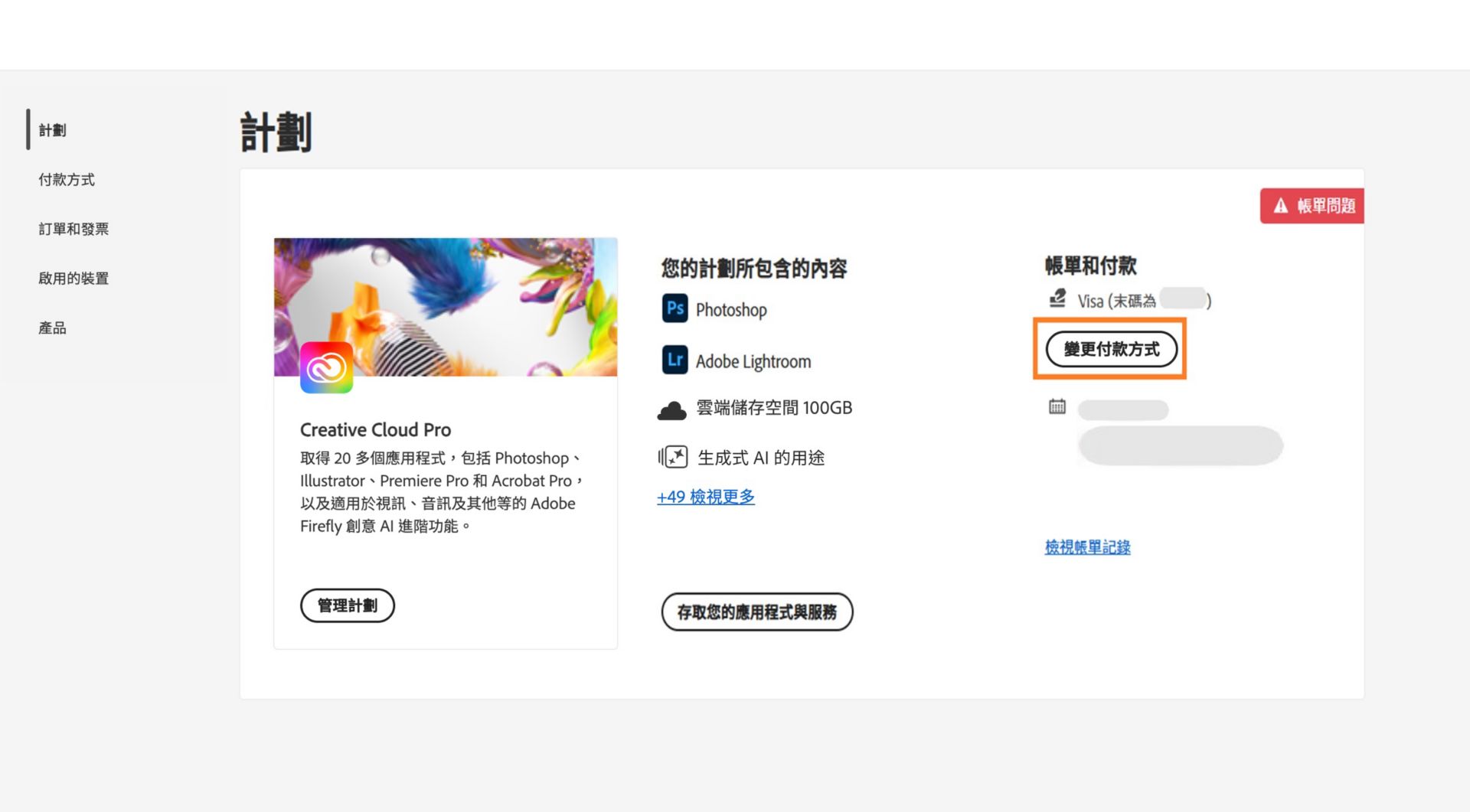This screenshot has height=812, width=1470.
Task: Click the red 帳單問題 alert badge
Action: 1311,205
